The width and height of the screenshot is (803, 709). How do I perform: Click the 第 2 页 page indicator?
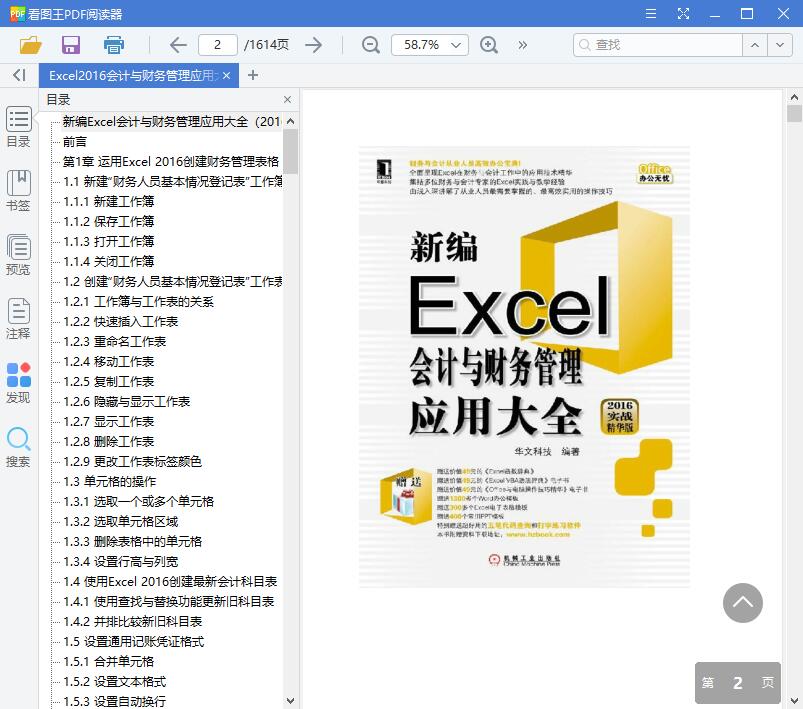coord(737,682)
